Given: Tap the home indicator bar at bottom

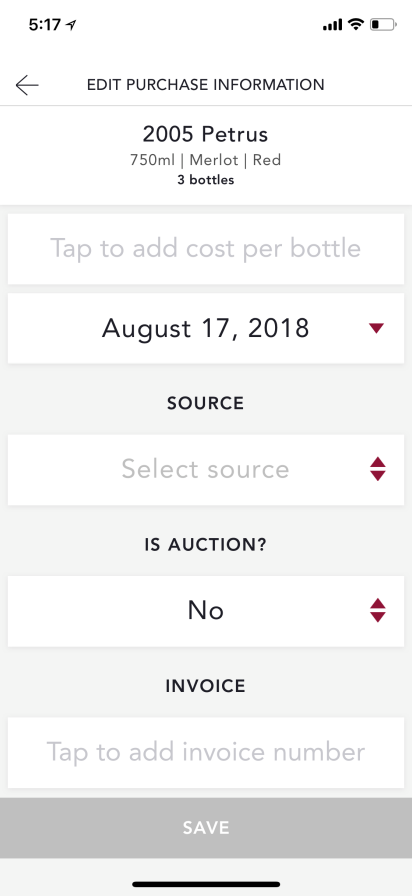Looking at the screenshot, I should click(x=206, y=884).
